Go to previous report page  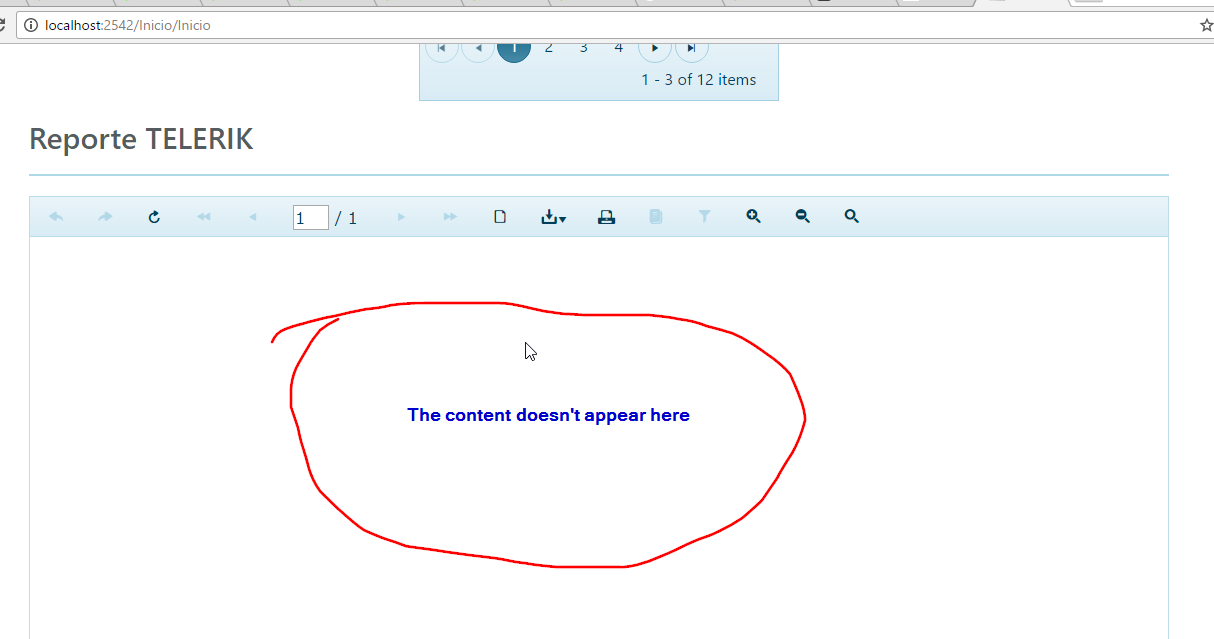(x=253, y=217)
